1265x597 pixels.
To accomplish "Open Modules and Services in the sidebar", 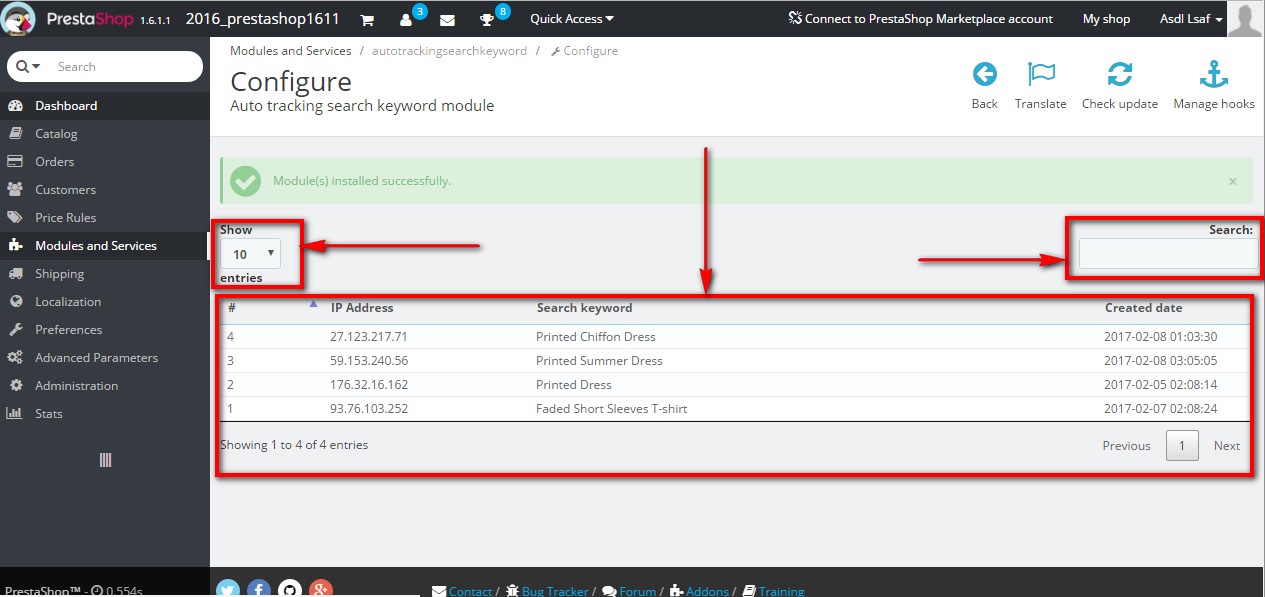I will tap(105, 246).
